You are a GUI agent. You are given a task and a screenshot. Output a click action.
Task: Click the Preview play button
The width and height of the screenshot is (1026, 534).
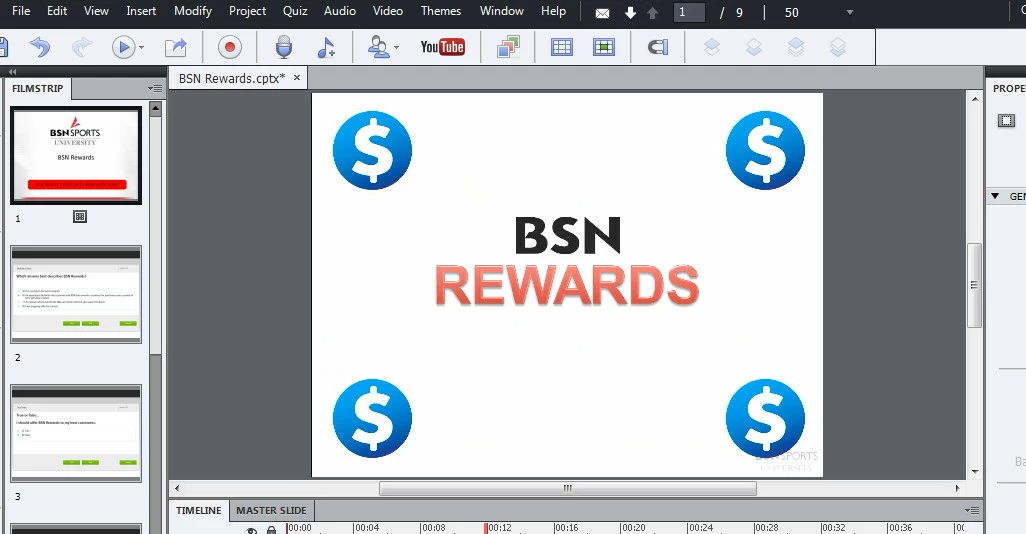pos(122,47)
